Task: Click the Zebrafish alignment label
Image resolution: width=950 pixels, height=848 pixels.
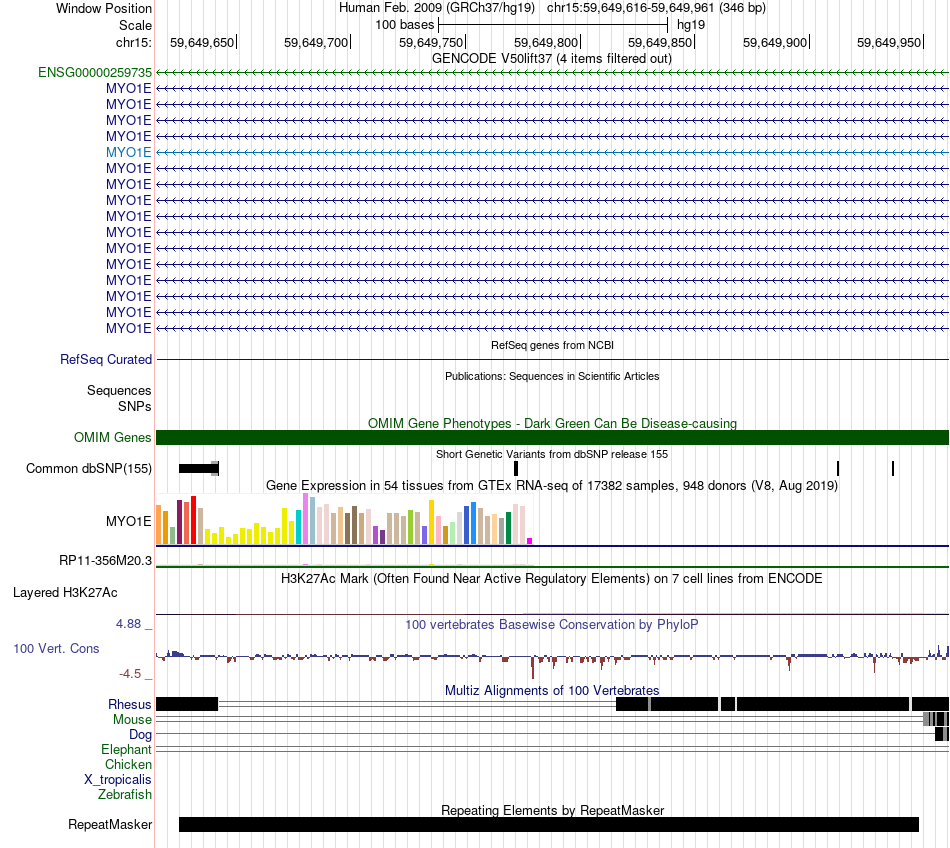Action: tap(125, 795)
